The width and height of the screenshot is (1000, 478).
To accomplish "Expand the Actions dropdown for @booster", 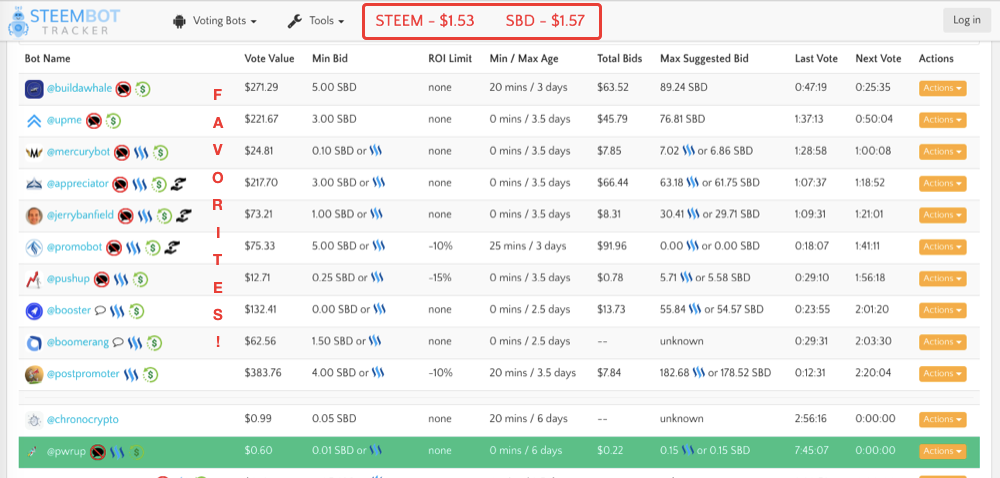I will point(942,311).
